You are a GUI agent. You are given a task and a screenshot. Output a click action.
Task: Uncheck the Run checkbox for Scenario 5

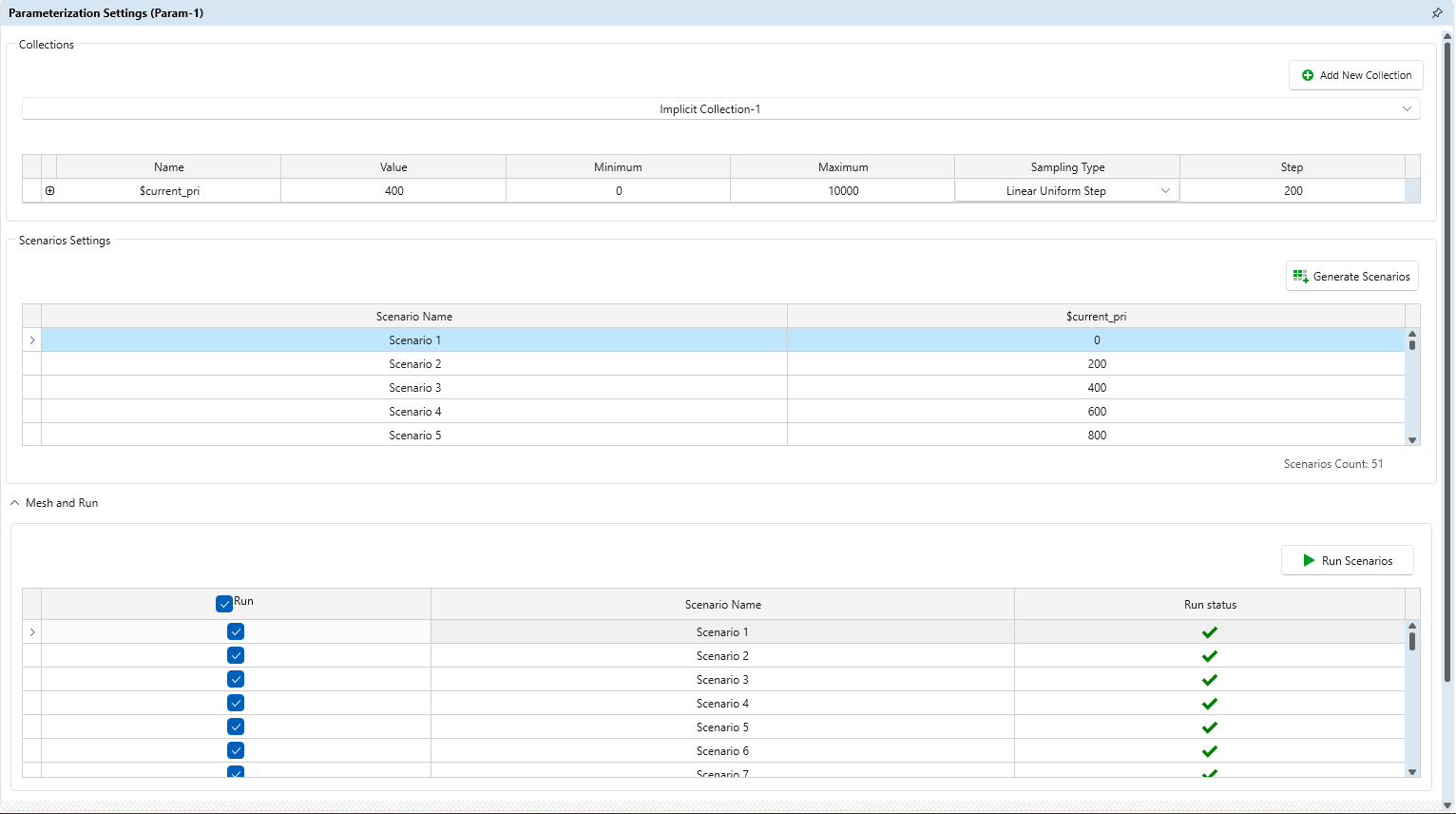pyautogui.click(x=236, y=727)
